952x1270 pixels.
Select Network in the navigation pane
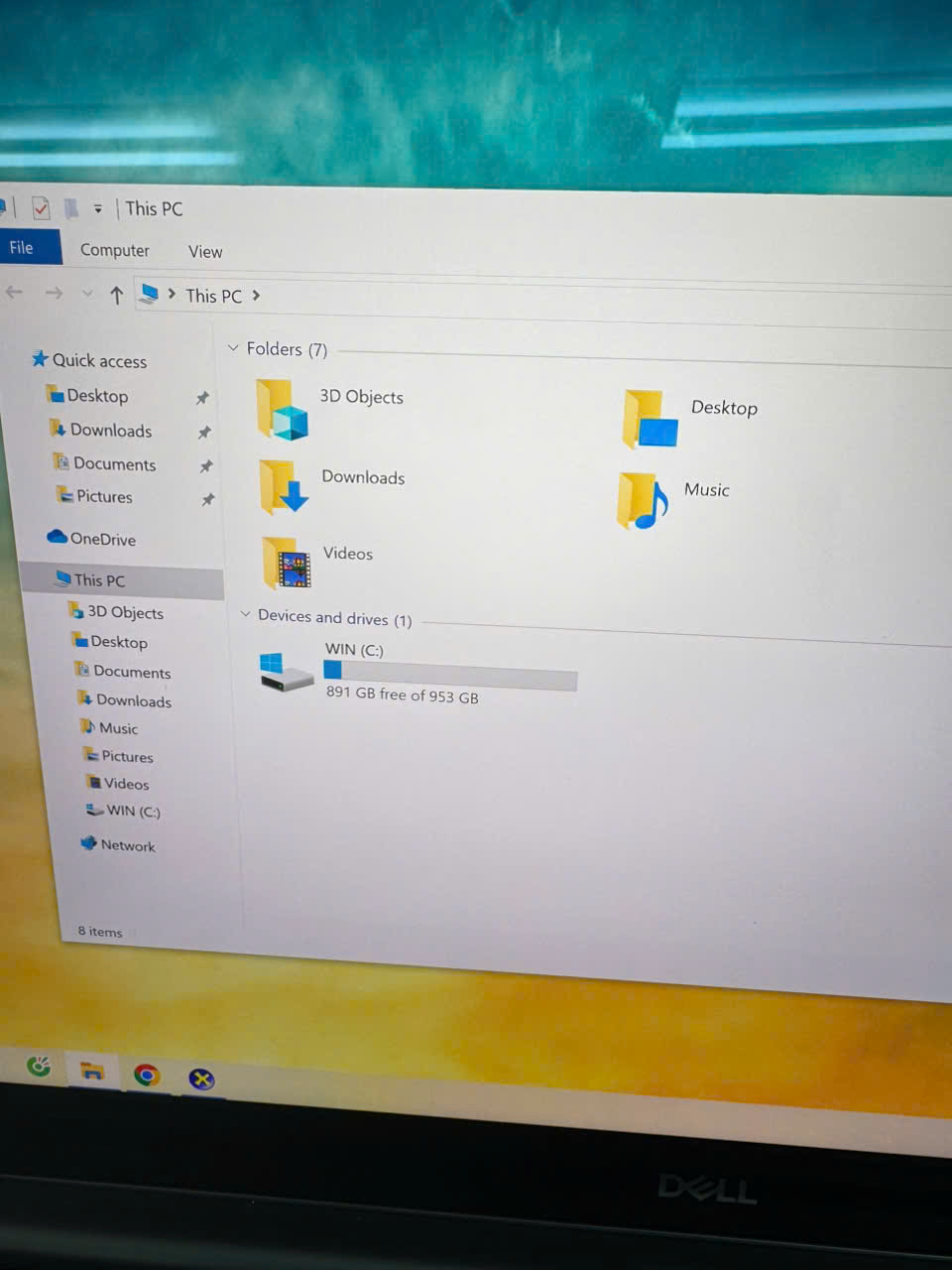tap(127, 845)
